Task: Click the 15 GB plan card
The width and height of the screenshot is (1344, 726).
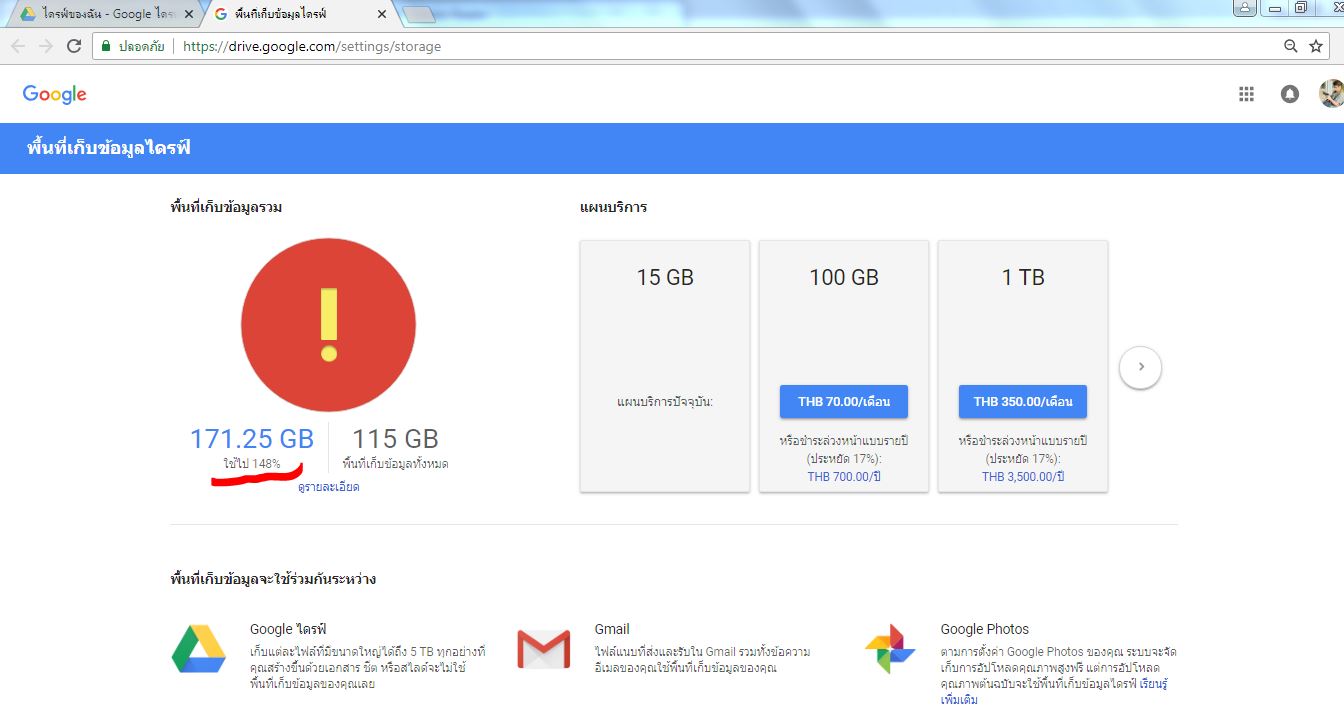Action: pos(665,366)
